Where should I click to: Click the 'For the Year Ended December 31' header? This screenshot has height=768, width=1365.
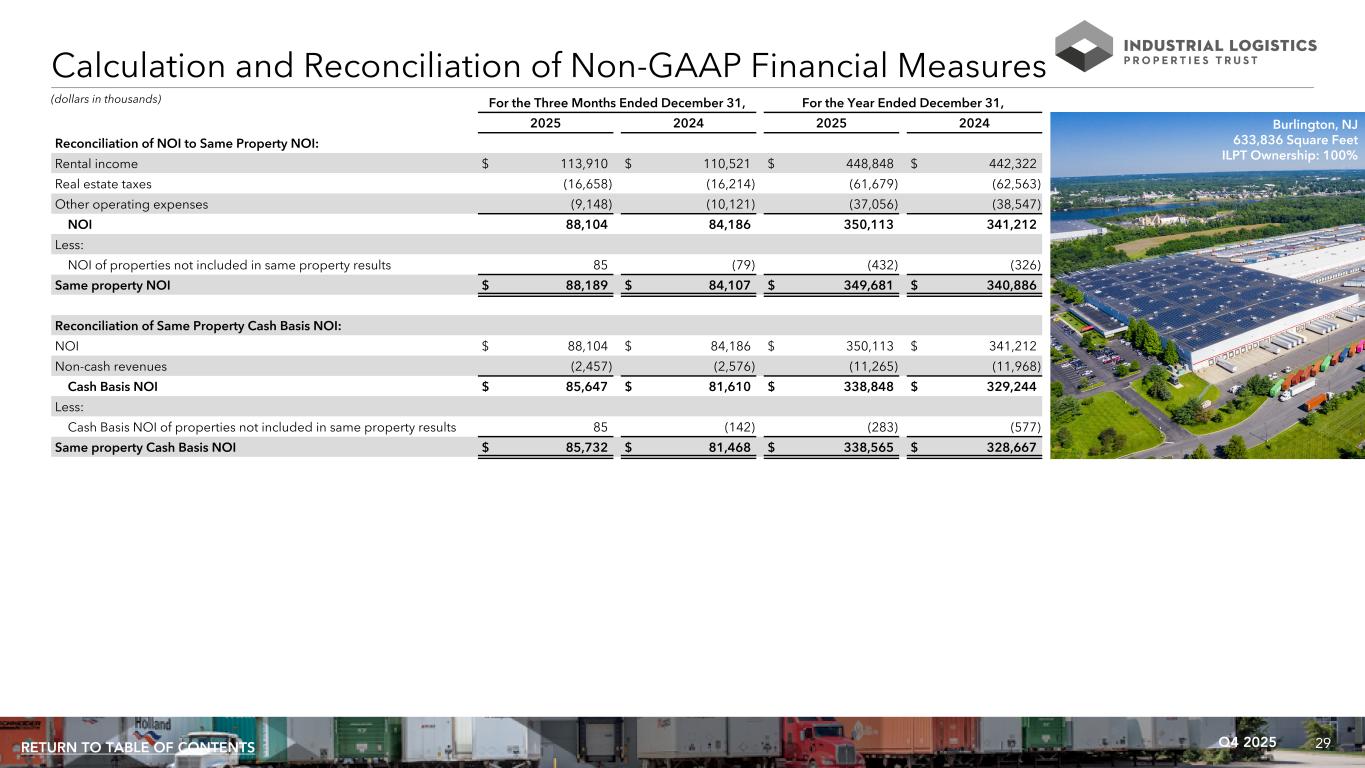tap(902, 103)
